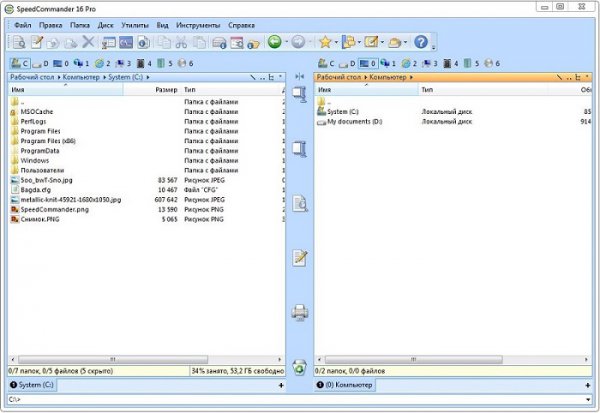The height and width of the screenshot is (413, 600).
Task: Click the drive information icon in the toolbar
Action: pyautogui.click(x=219, y=42)
